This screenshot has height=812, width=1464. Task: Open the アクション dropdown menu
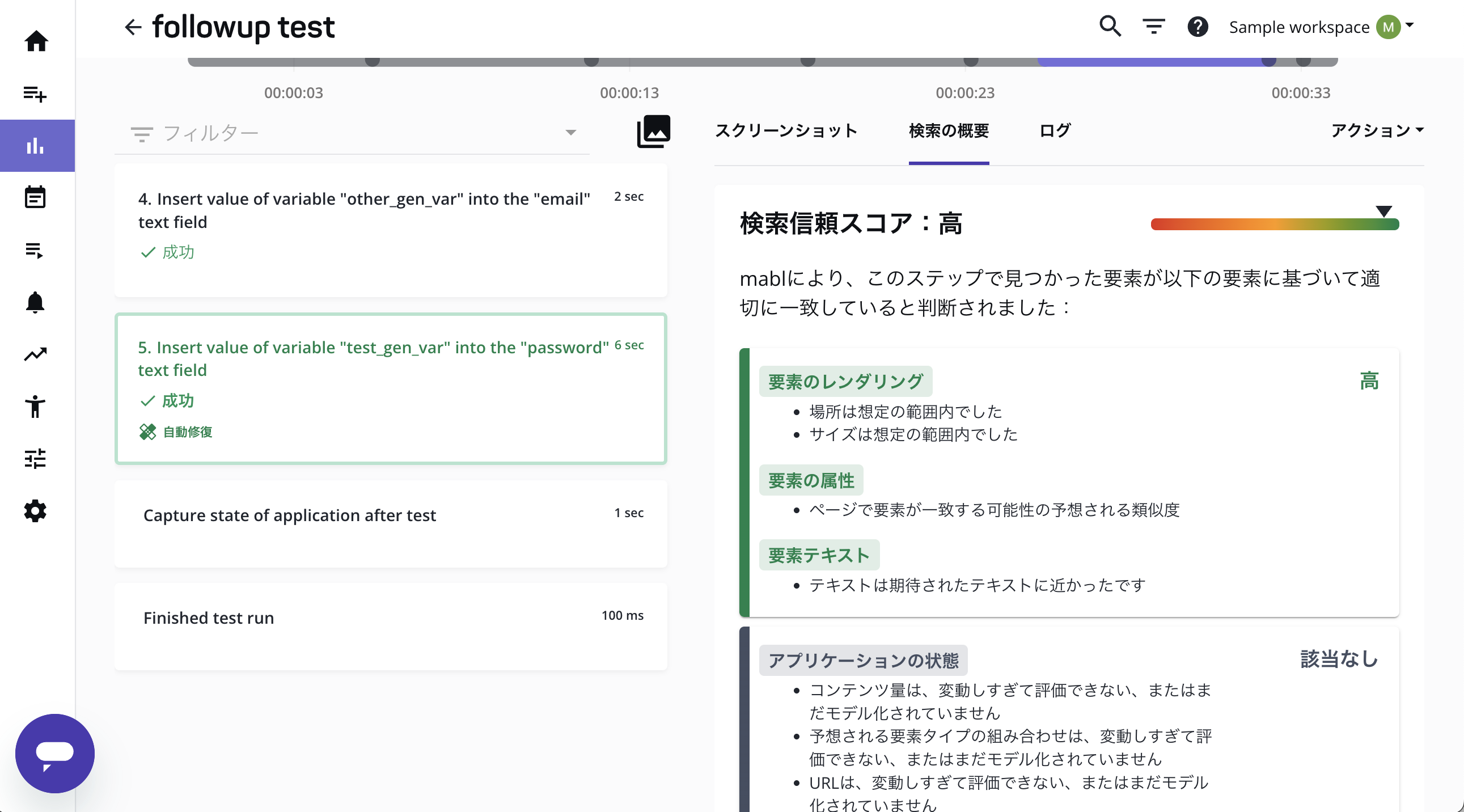click(x=1377, y=130)
